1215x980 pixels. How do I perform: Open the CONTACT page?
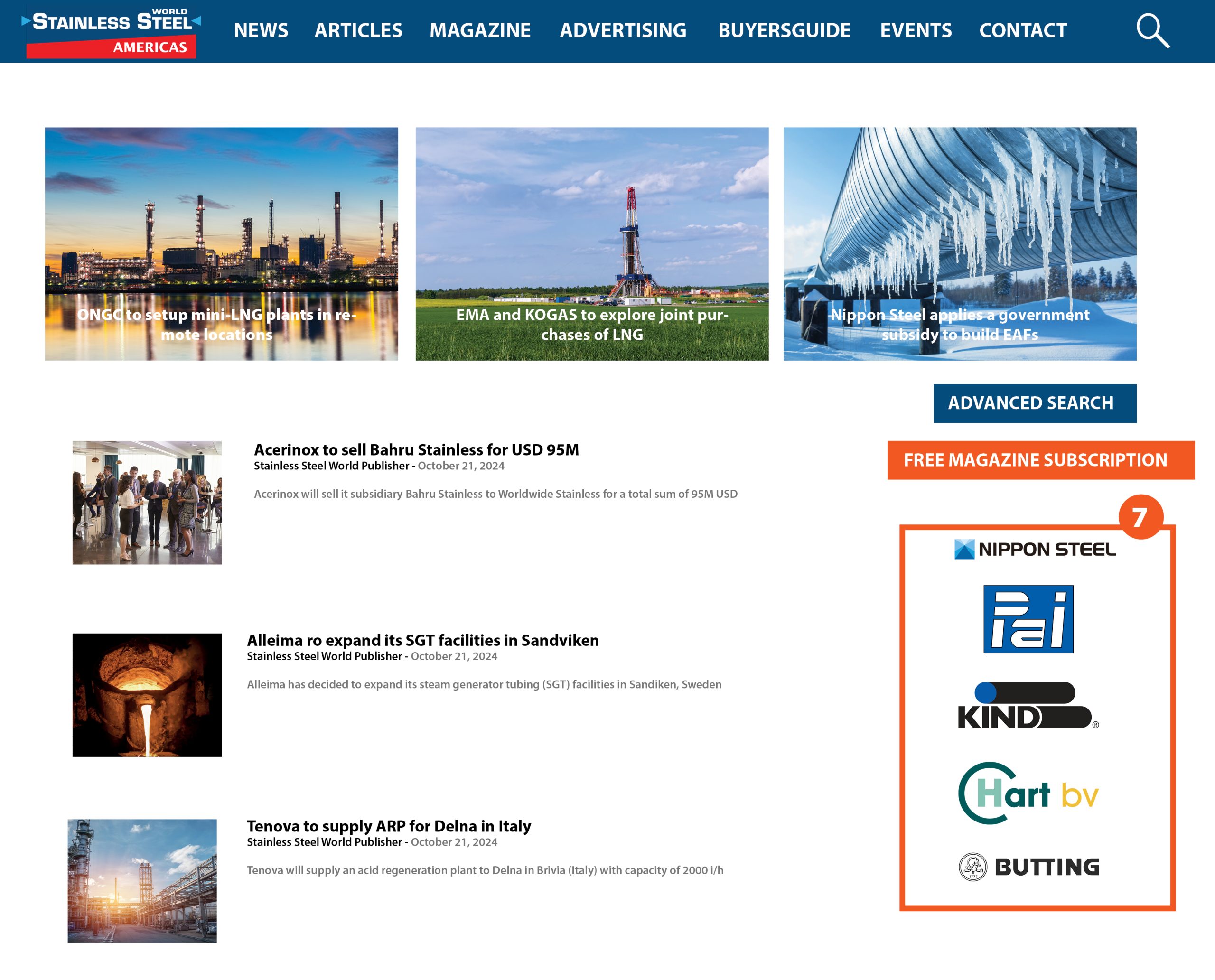1022,30
